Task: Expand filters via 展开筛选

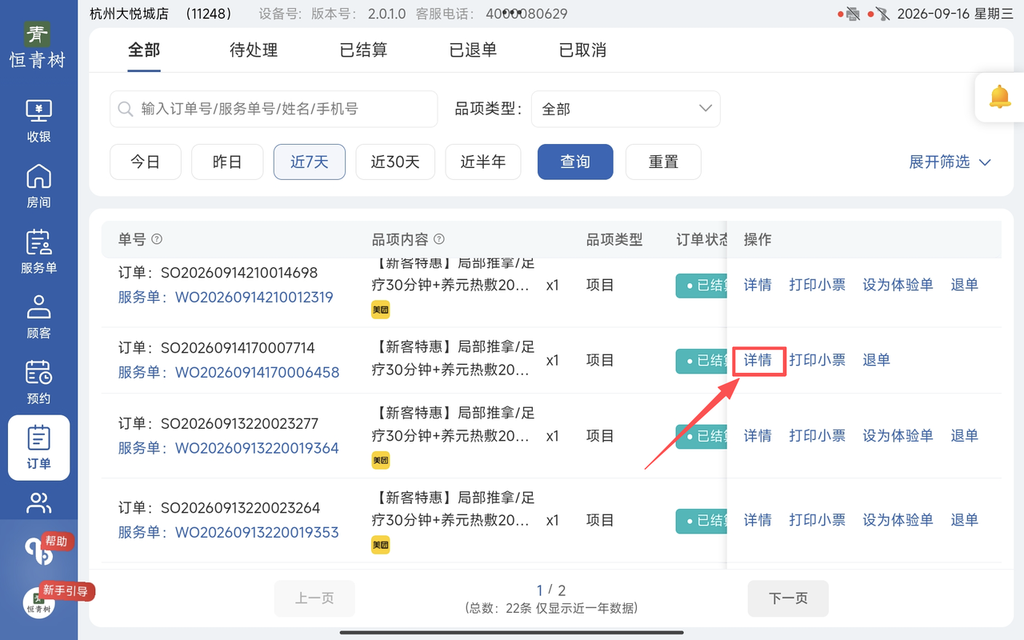Action: tap(950, 162)
